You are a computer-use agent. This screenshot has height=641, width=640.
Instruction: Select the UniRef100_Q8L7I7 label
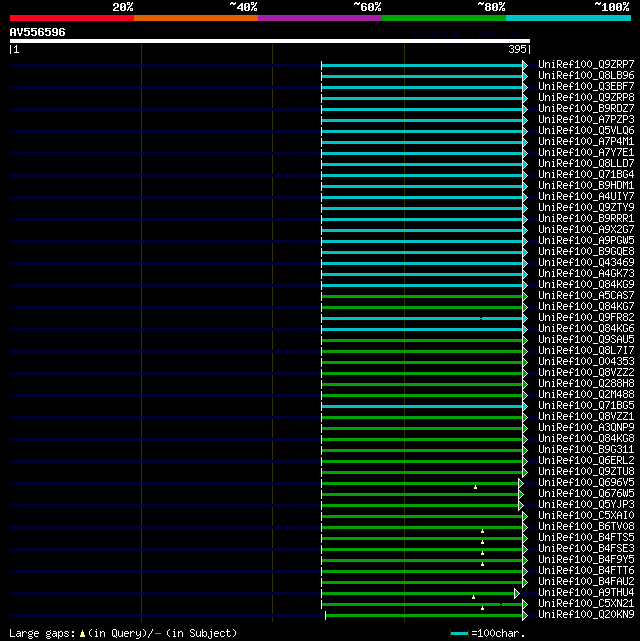tap(586, 351)
